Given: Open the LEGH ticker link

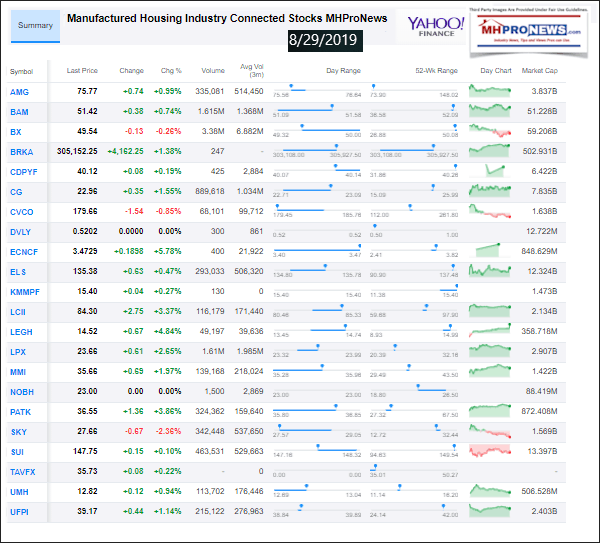Looking at the screenshot, I should click(21, 332).
